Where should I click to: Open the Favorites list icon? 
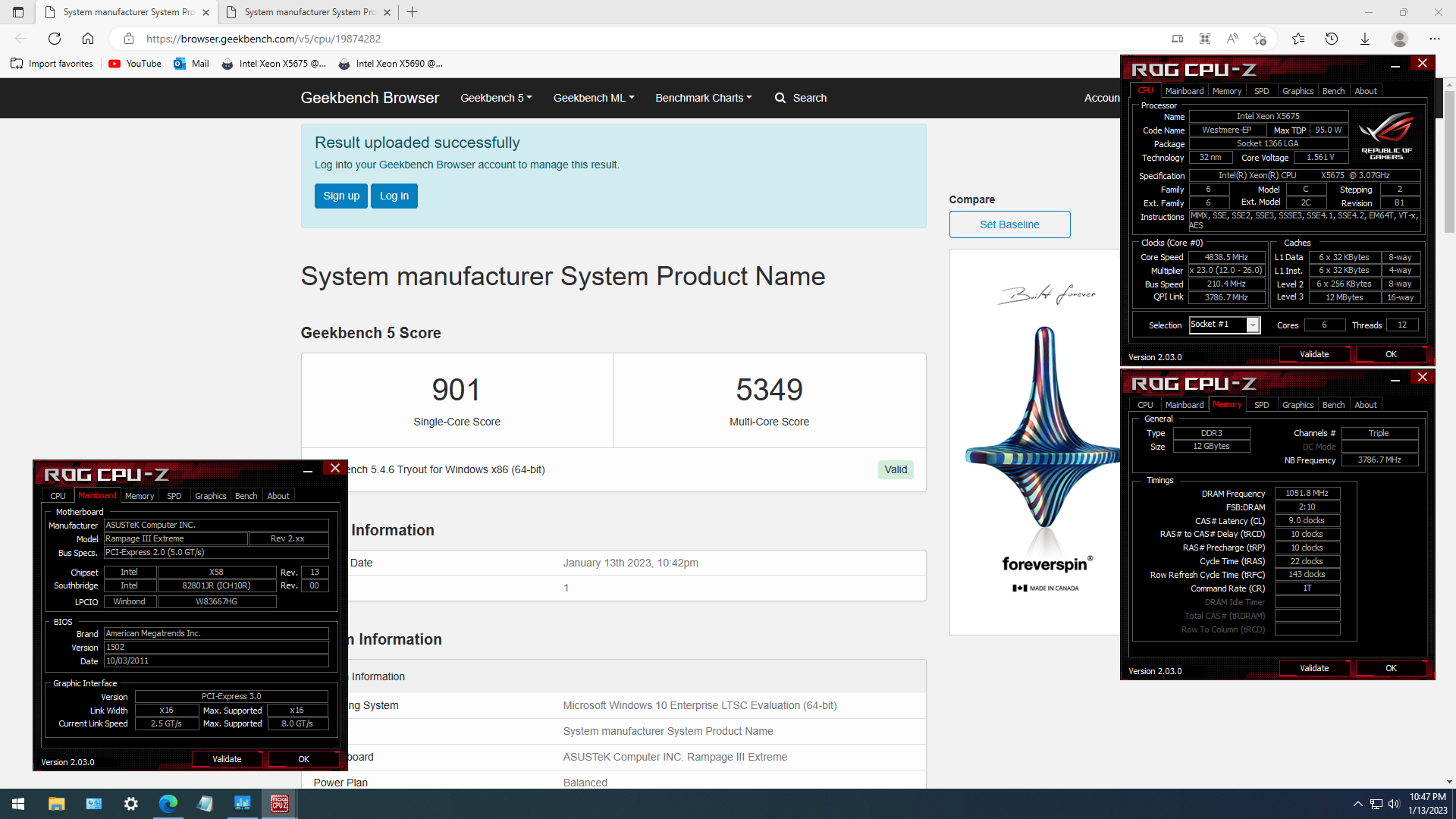(x=1298, y=39)
